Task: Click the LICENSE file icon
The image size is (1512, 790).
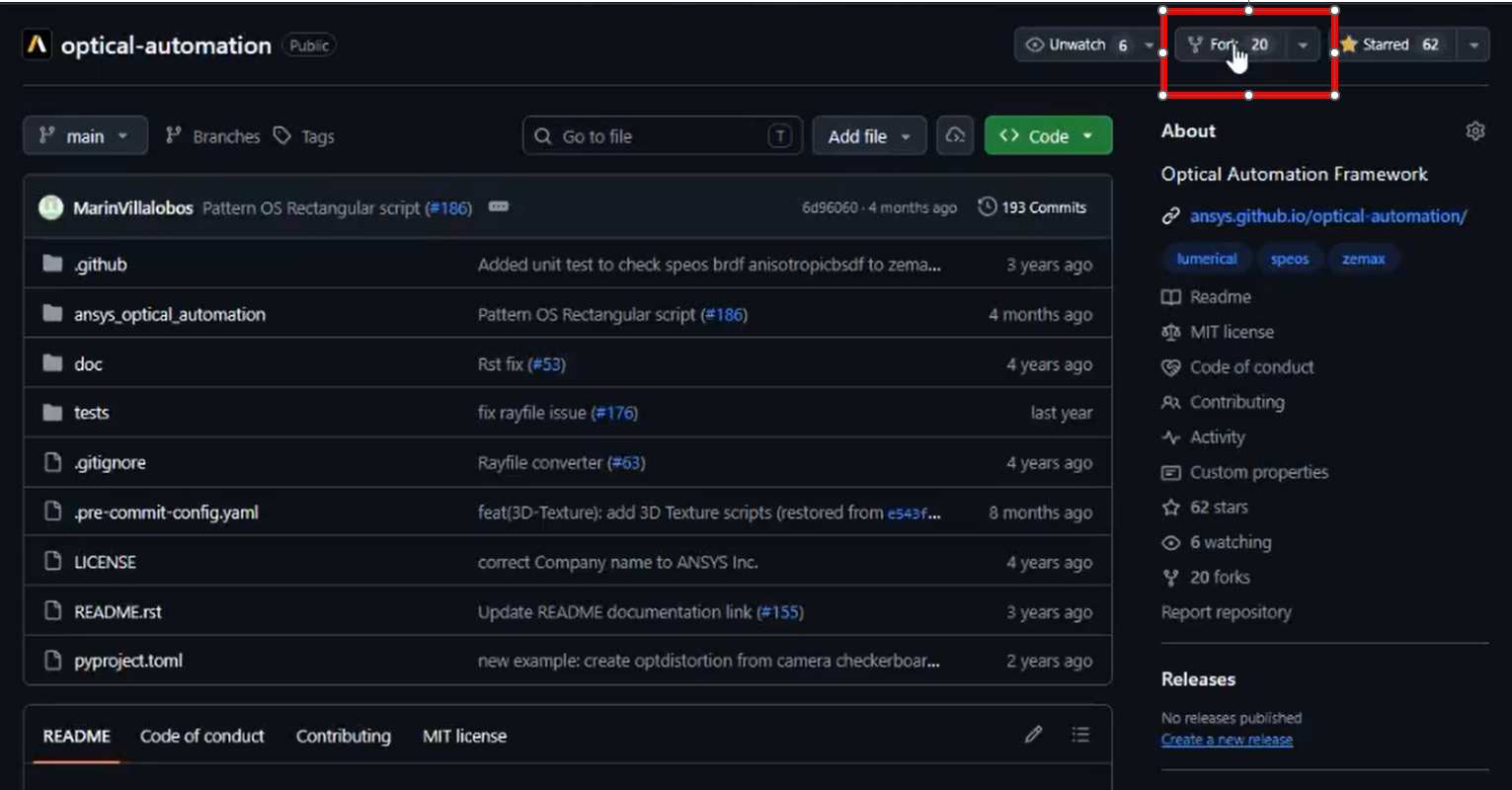Action: click(x=53, y=561)
